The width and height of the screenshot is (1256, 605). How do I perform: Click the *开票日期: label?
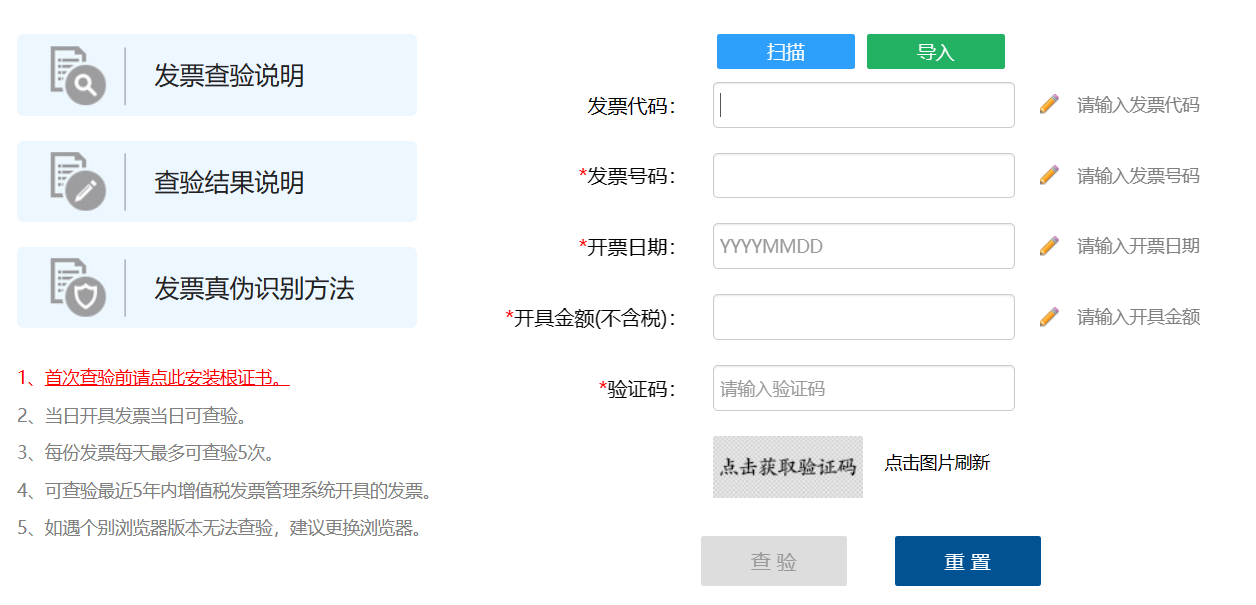point(627,247)
